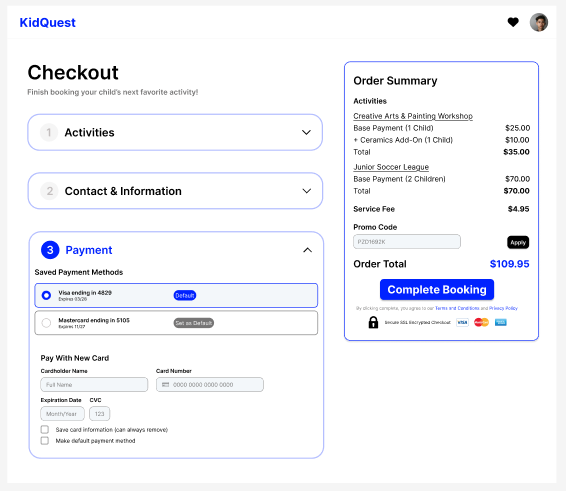Viewport: 566px width, 491px height.
Task: Click the Visa card logo
Action: 462,322
